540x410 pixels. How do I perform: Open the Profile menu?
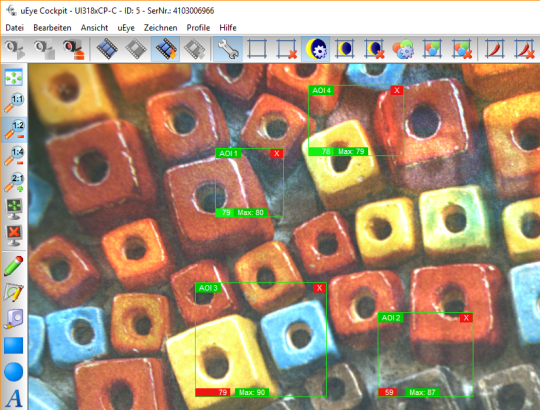pyautogui.click(x=198, y=28)
